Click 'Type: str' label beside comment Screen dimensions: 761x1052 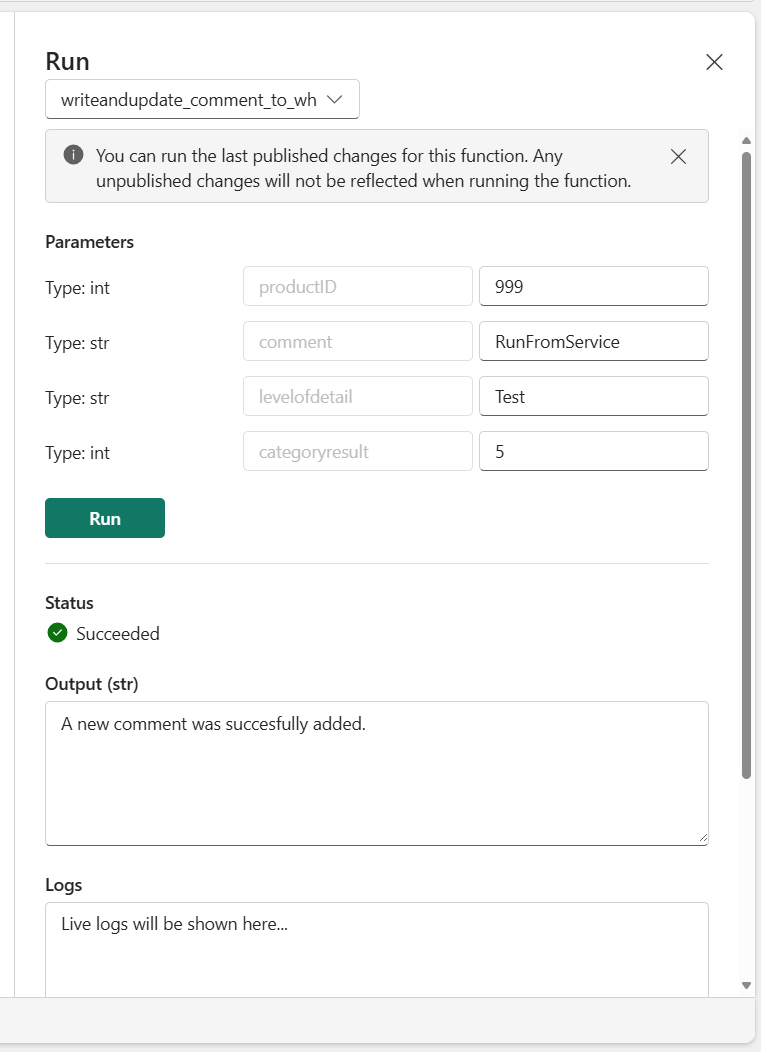tap(77, 343)
